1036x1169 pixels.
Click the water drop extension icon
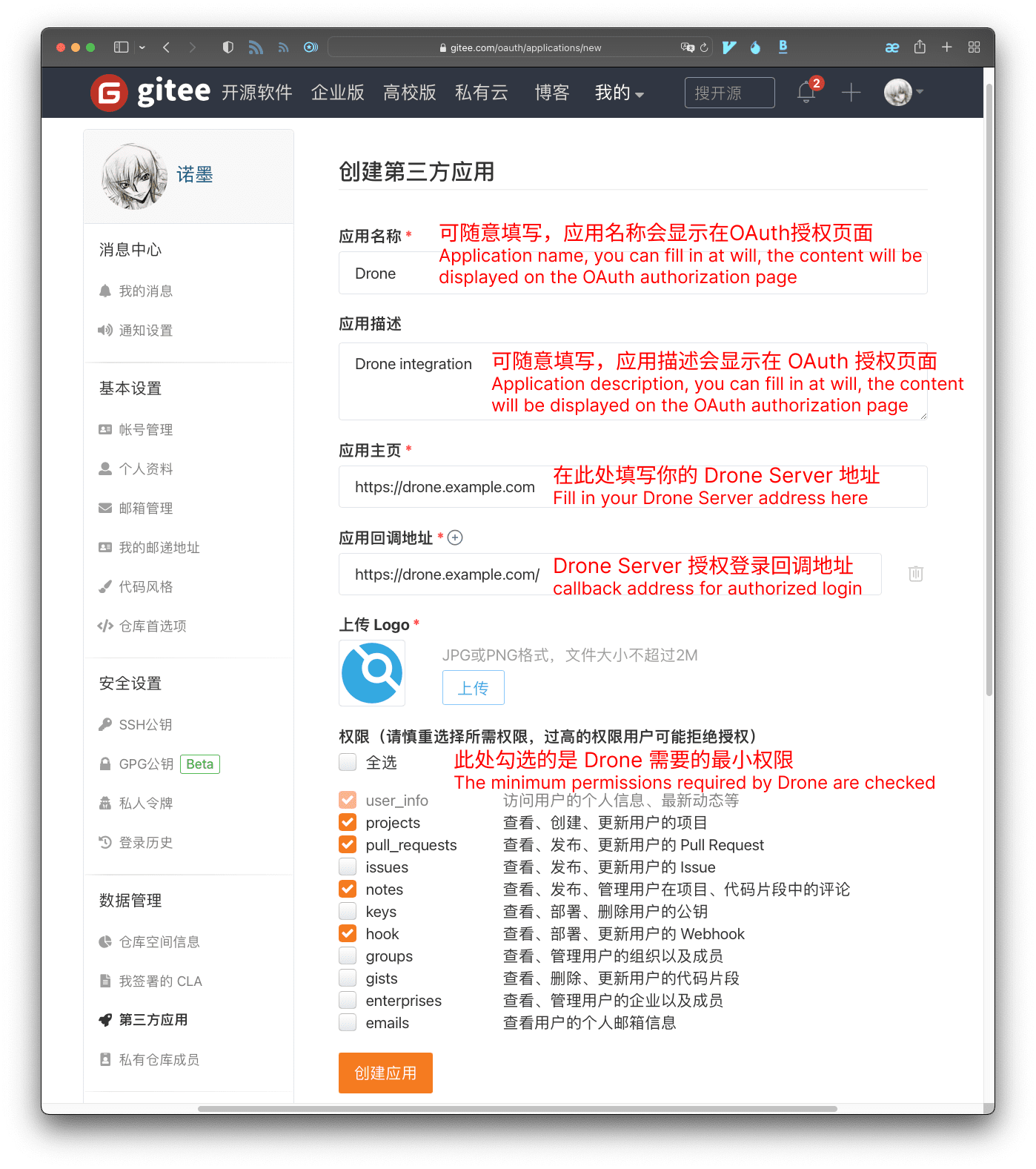click(x=755, y=47)
